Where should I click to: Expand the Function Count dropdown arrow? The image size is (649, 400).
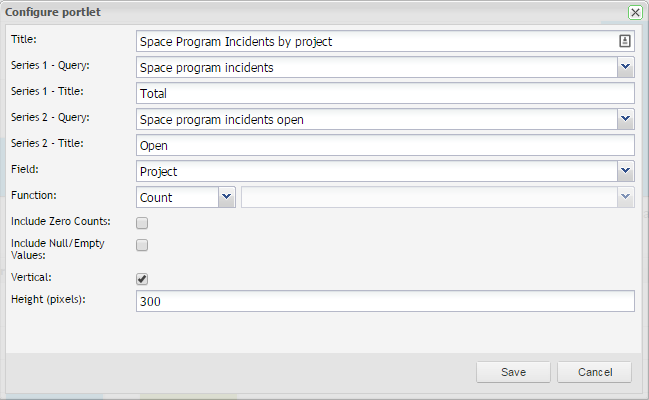(226, 197)
